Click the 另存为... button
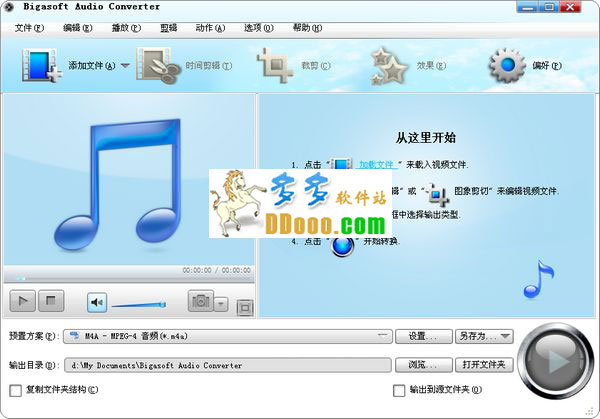The width and height of the screenshot is (600, 419). (x=484, y=336)
